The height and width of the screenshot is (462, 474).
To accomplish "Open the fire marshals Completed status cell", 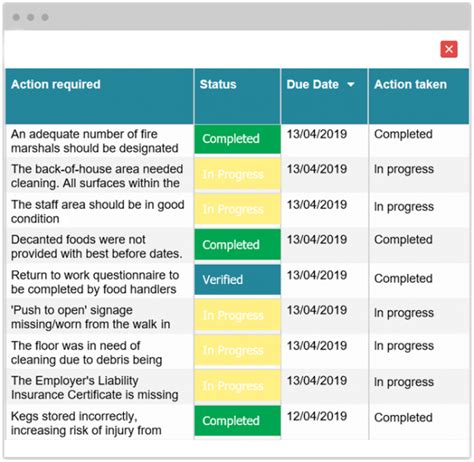I will (237, 139).
